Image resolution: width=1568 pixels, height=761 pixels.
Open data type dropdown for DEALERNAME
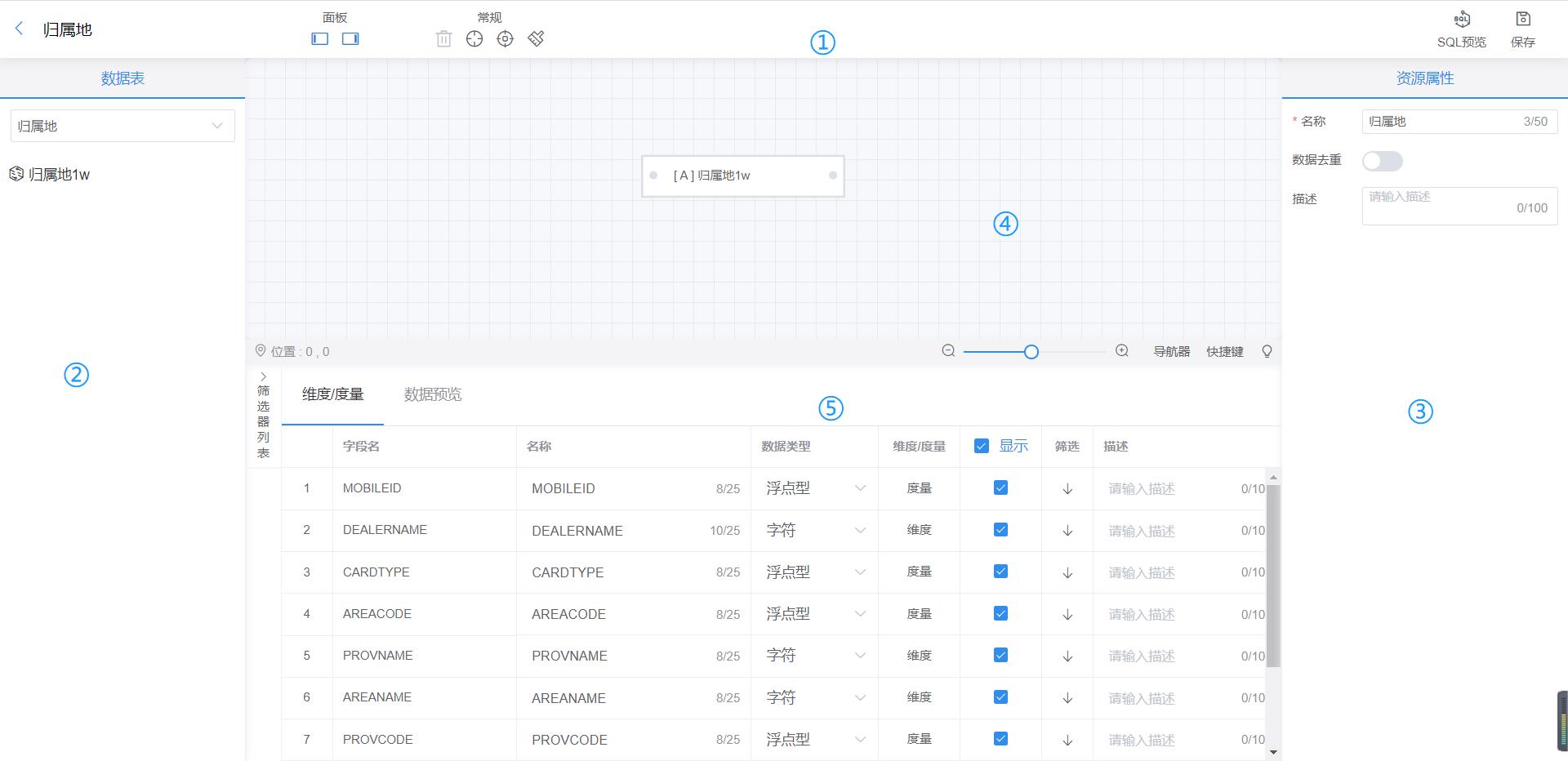click(x=814, y=530)
